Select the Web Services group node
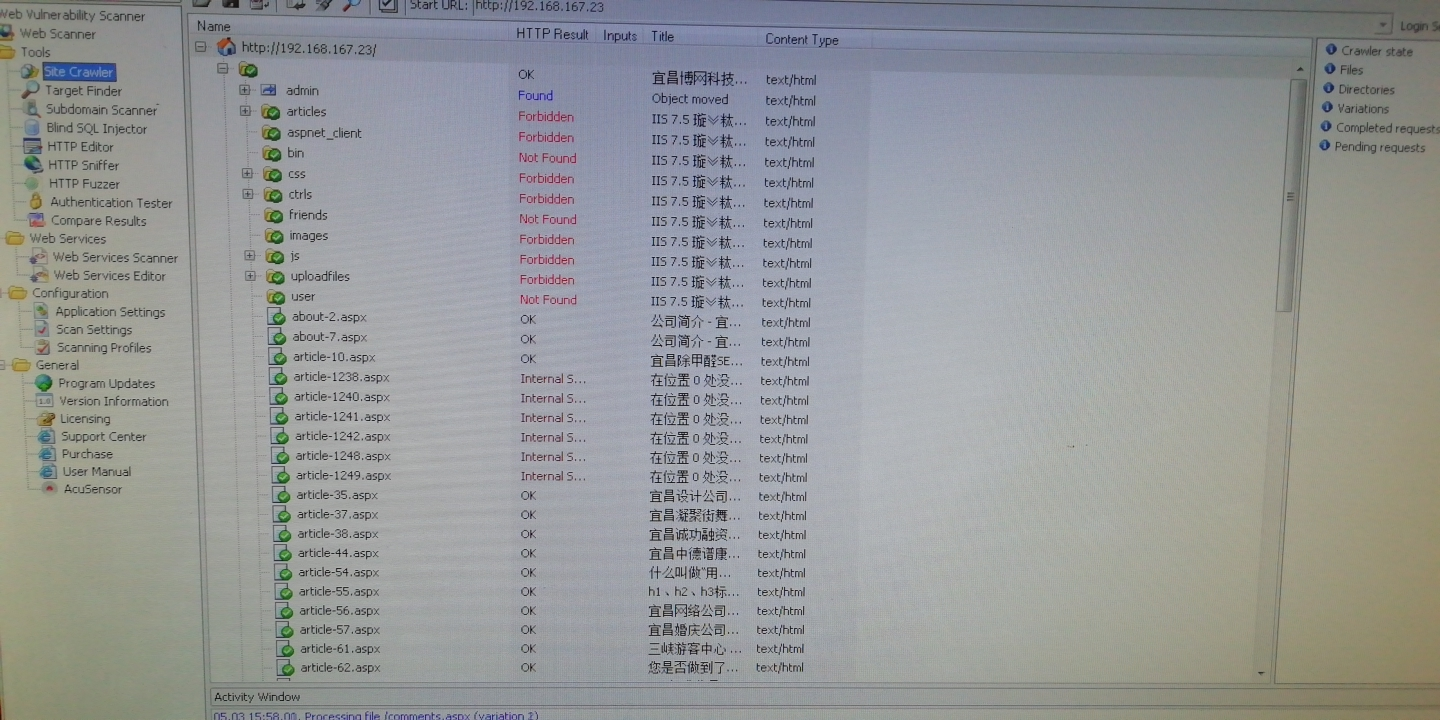The image size is (1440, 720). coord(56,238)
